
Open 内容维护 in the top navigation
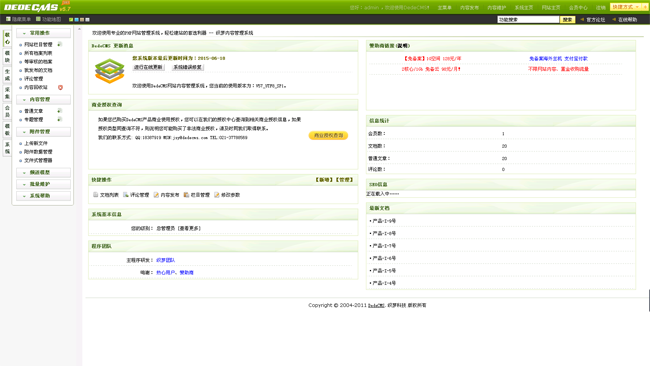(x=496, y=7)
